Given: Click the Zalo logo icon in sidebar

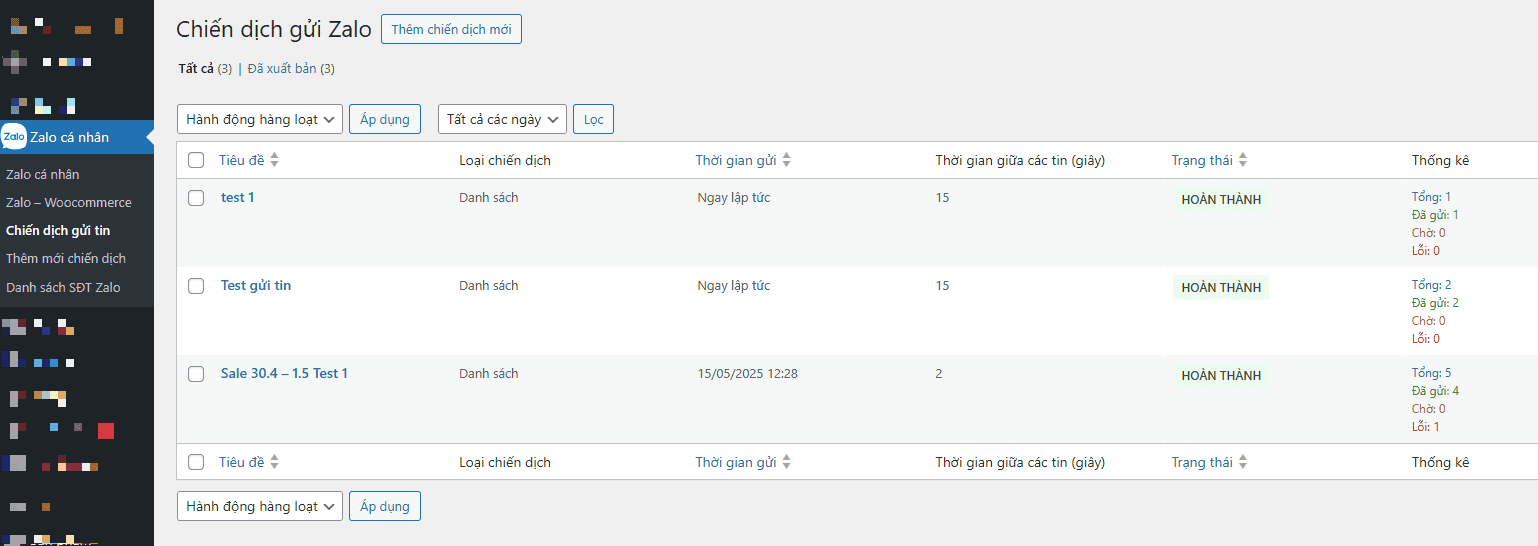Looking at the screenshot, I should point(14,137).
